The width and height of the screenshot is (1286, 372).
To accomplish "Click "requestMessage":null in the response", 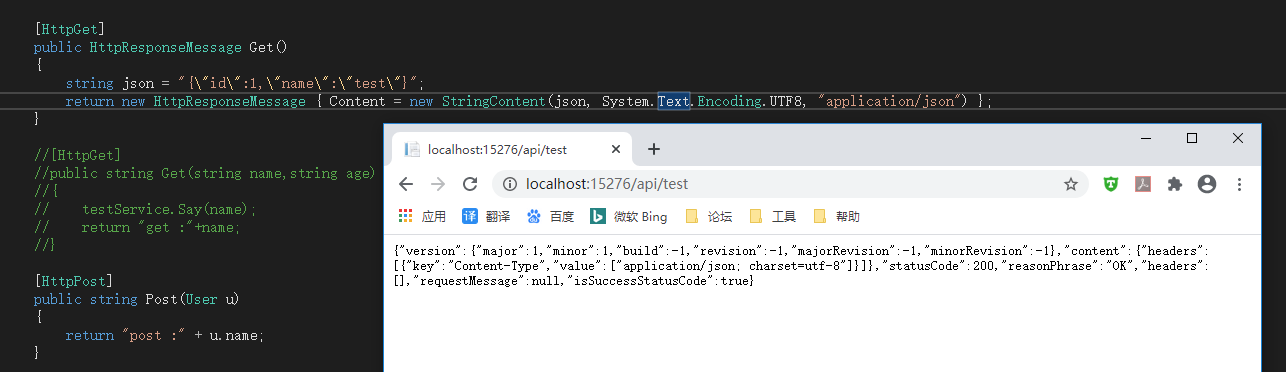I will pyautogui.click(x=485, y=282).
